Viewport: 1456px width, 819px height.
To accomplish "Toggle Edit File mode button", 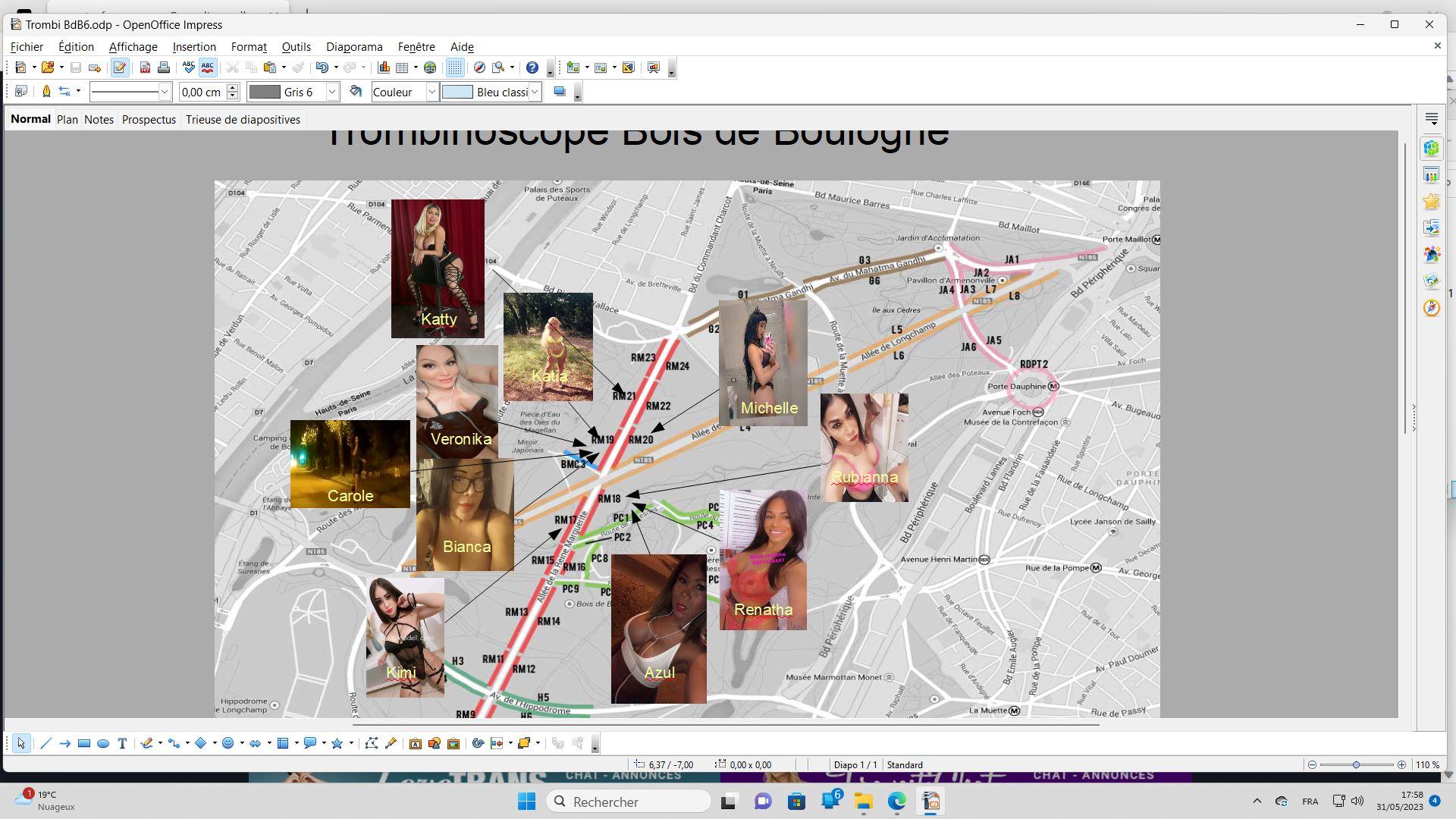I will [119, 67].
